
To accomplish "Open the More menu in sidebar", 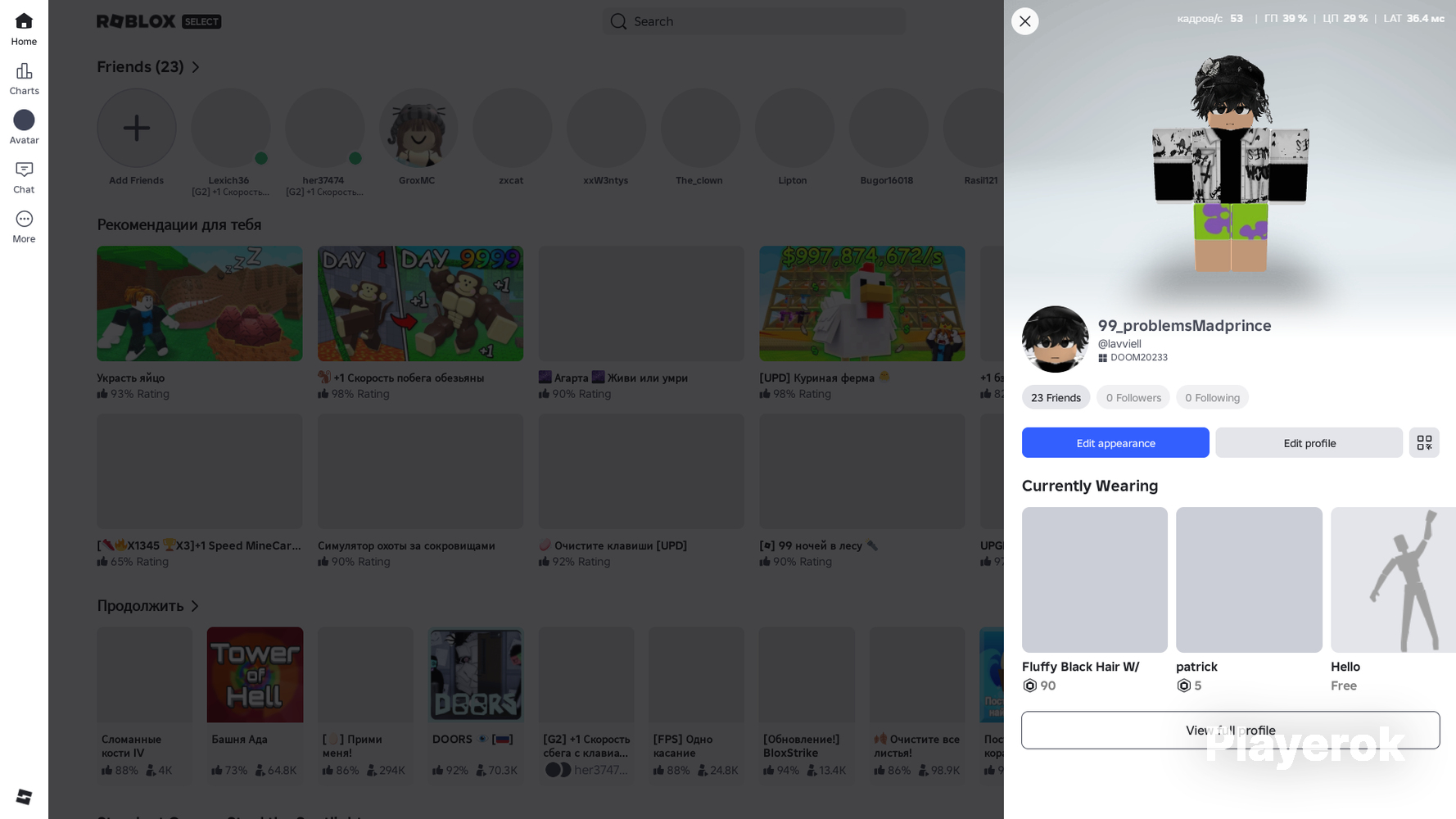I will pyautogui.click(x=24, y=227).
